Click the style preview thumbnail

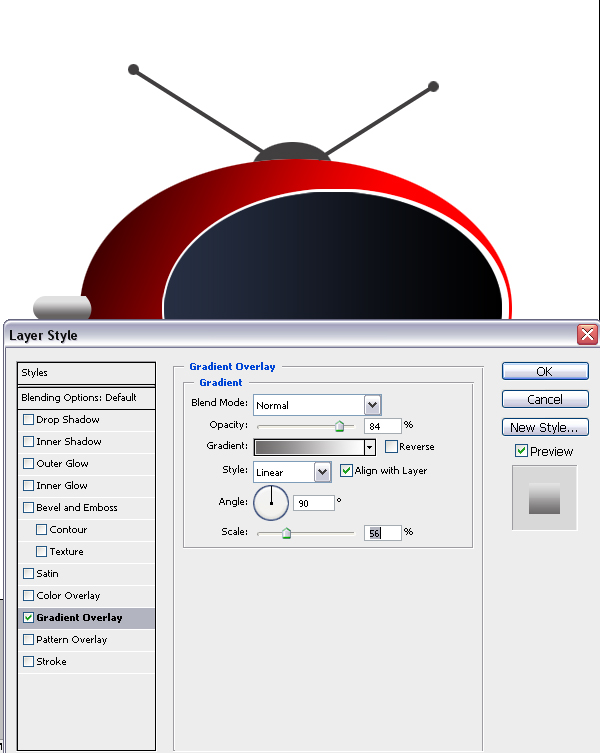pos(544,498)
